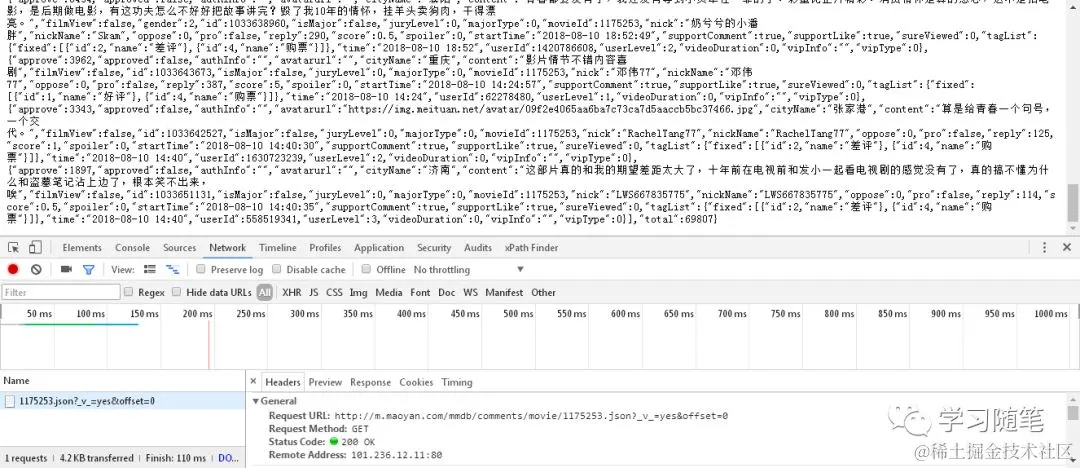This screenshot has height=468, width=1080.
Task: Switch to the Application tab
Action: click(379, 247)
